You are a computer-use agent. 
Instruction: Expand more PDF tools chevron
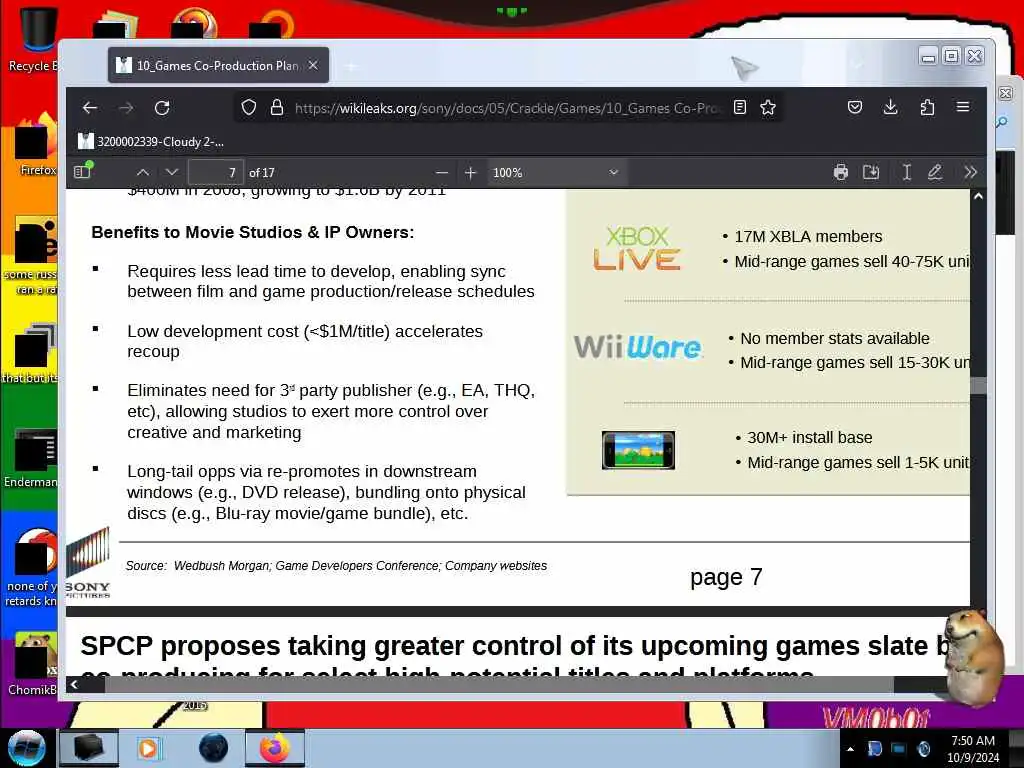click(970, 172)
